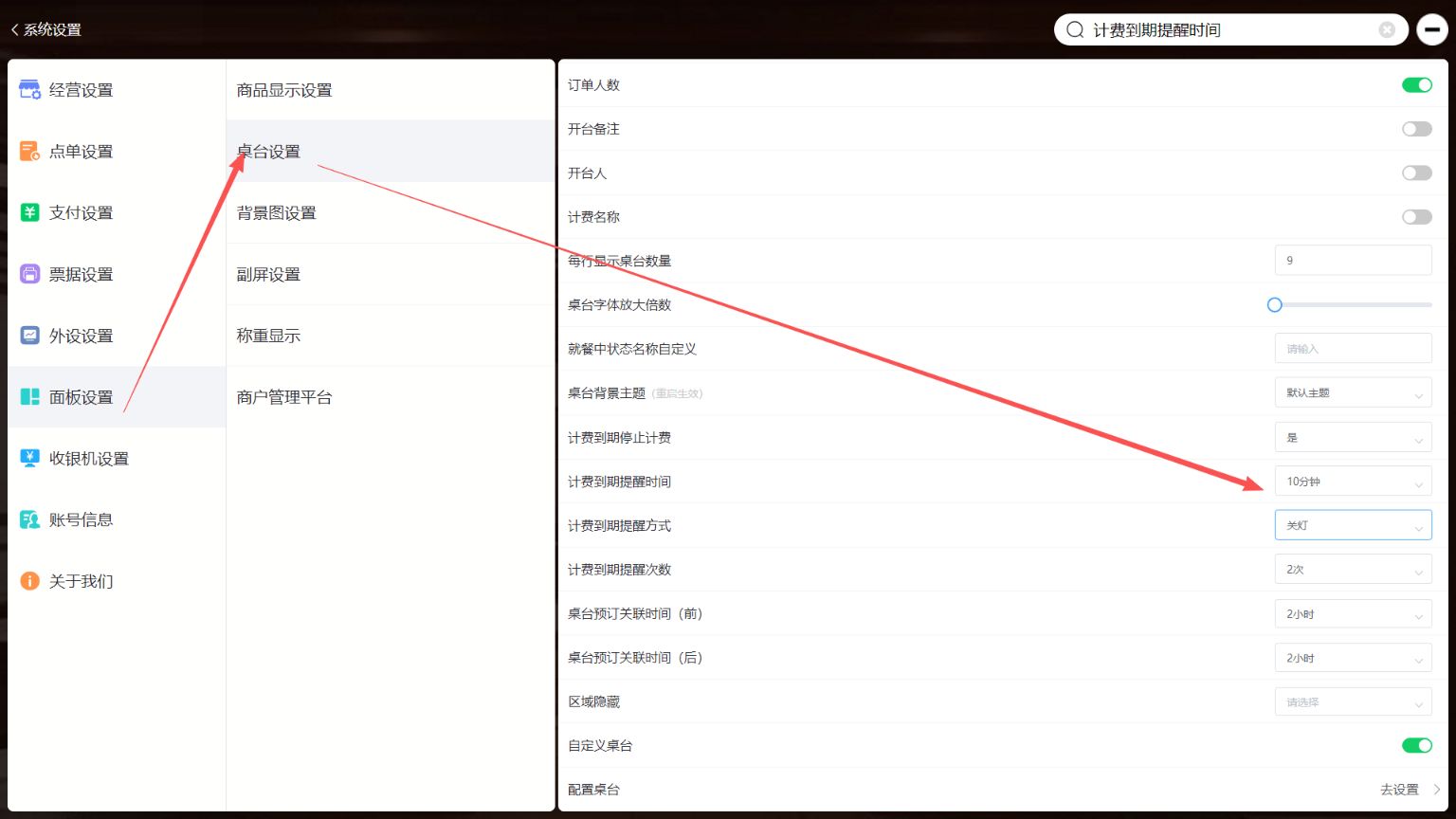
Task: Click the 经营设置 store icon
Action: coord(30,90)
